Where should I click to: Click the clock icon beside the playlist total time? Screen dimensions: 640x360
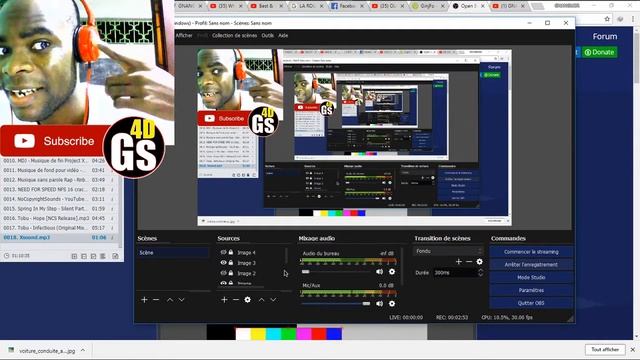pos(7,256)
